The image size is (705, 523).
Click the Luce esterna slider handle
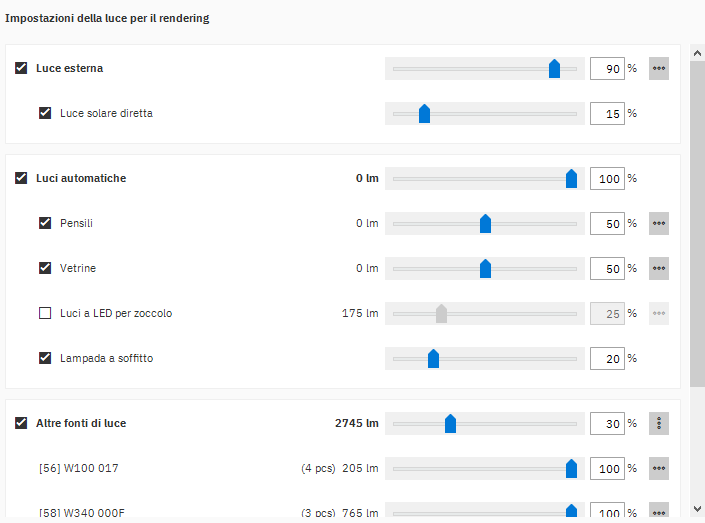tap(554, 69)
